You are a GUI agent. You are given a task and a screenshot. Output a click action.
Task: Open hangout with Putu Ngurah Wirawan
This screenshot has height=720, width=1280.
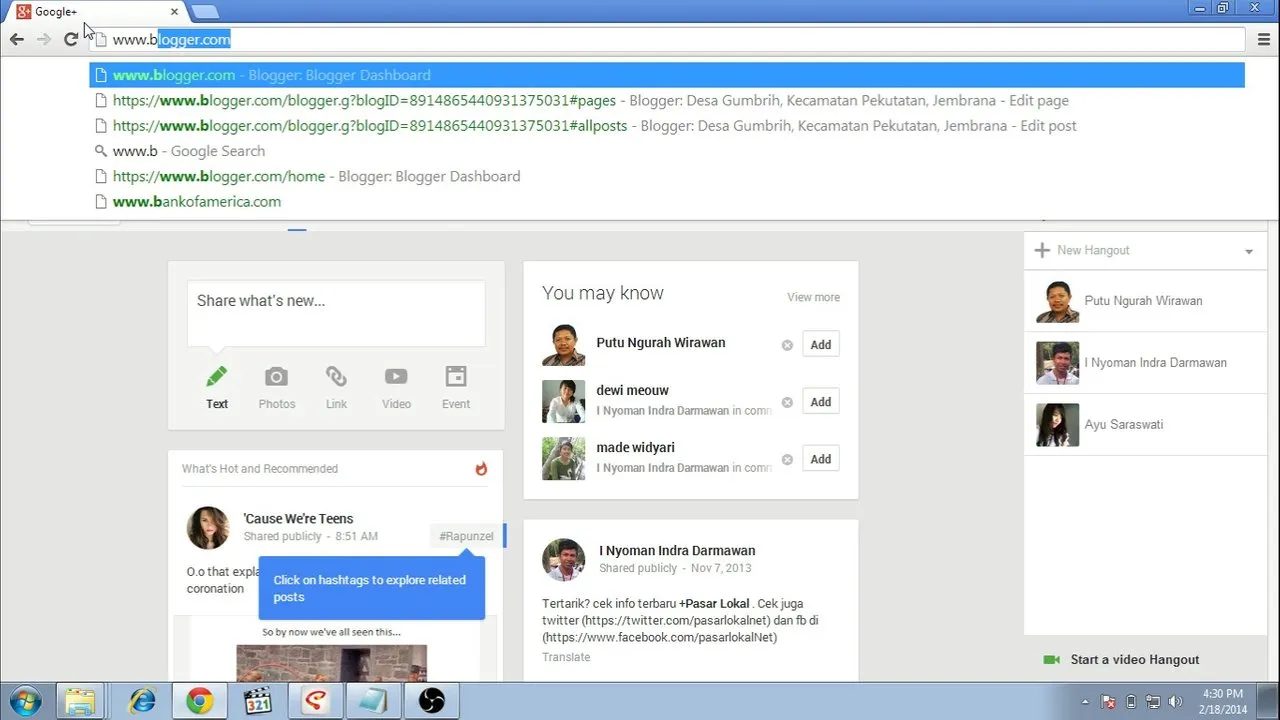(x=1145, y=301)
